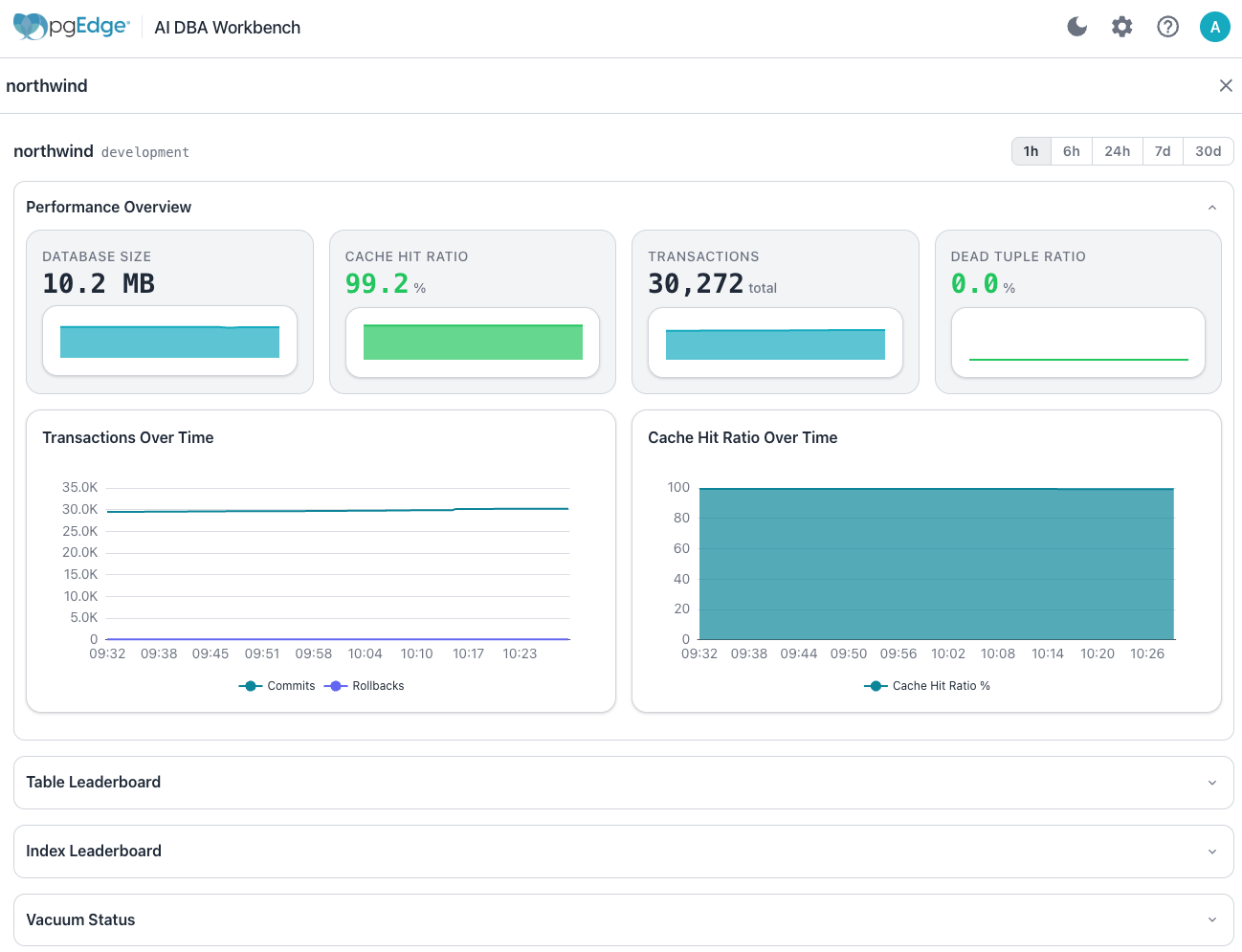Choose the 30d time range

point(1209,151)
